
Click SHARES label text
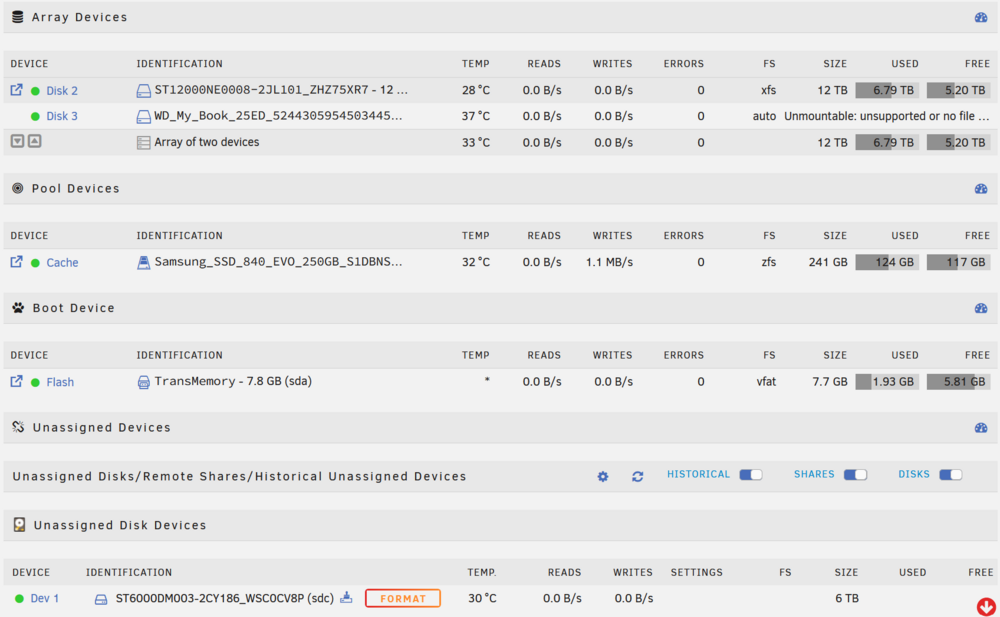(814, 474)
